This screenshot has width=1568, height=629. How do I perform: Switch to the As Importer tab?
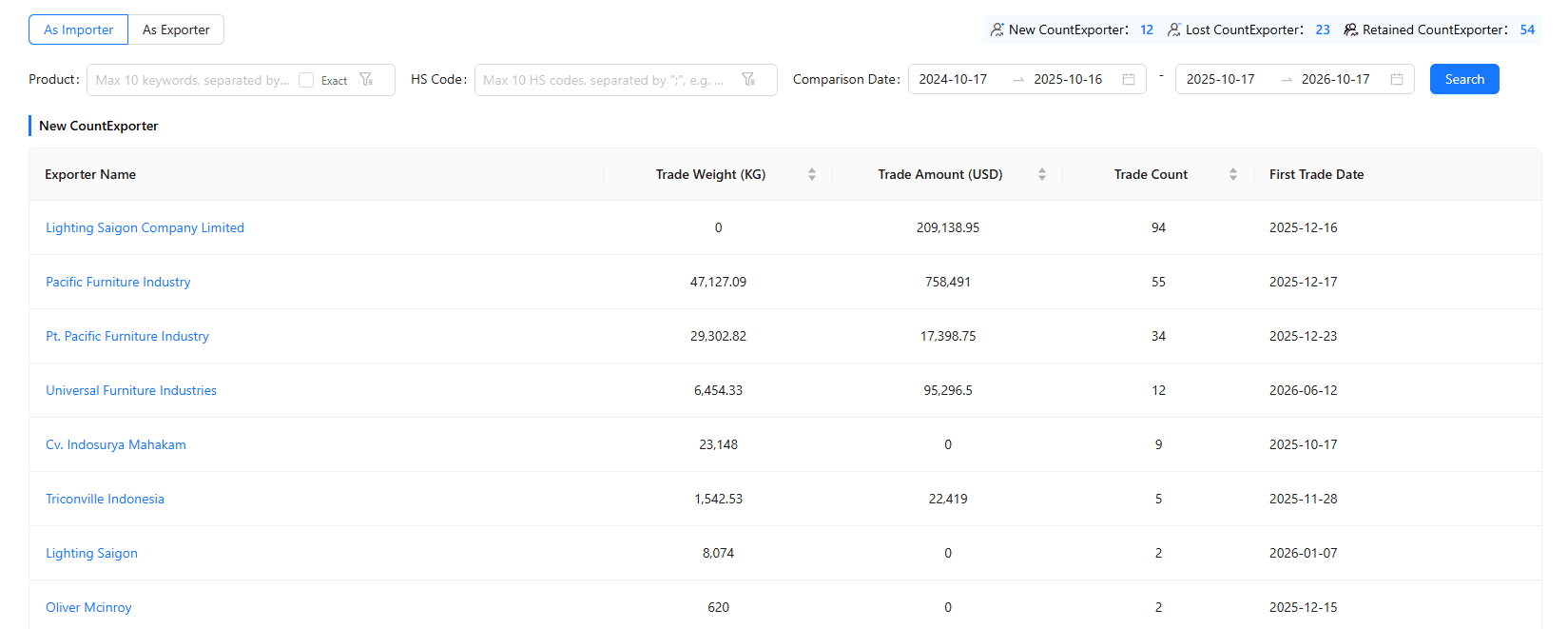pyautogui.click(x=78, y=29)
